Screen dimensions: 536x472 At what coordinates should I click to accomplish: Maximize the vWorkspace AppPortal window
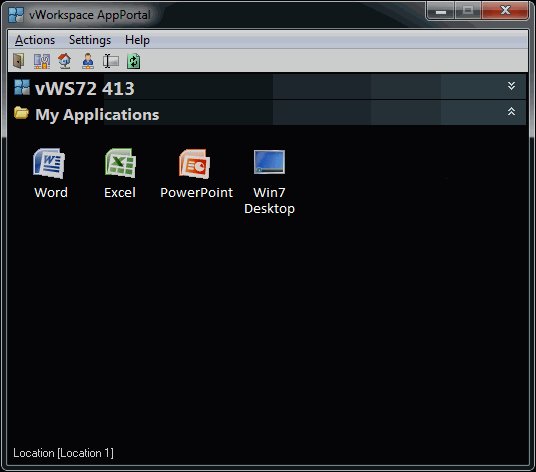coord(468,11)
